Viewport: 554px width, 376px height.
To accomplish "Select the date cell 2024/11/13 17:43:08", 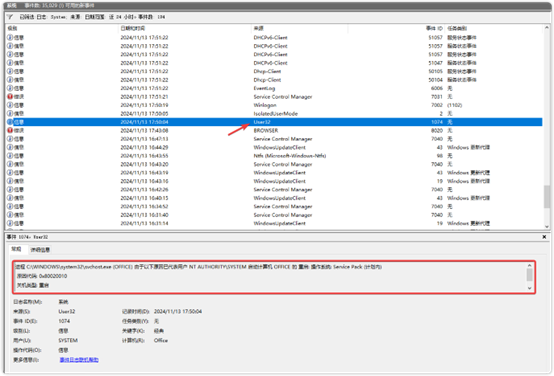I will [x=144, y=130].
